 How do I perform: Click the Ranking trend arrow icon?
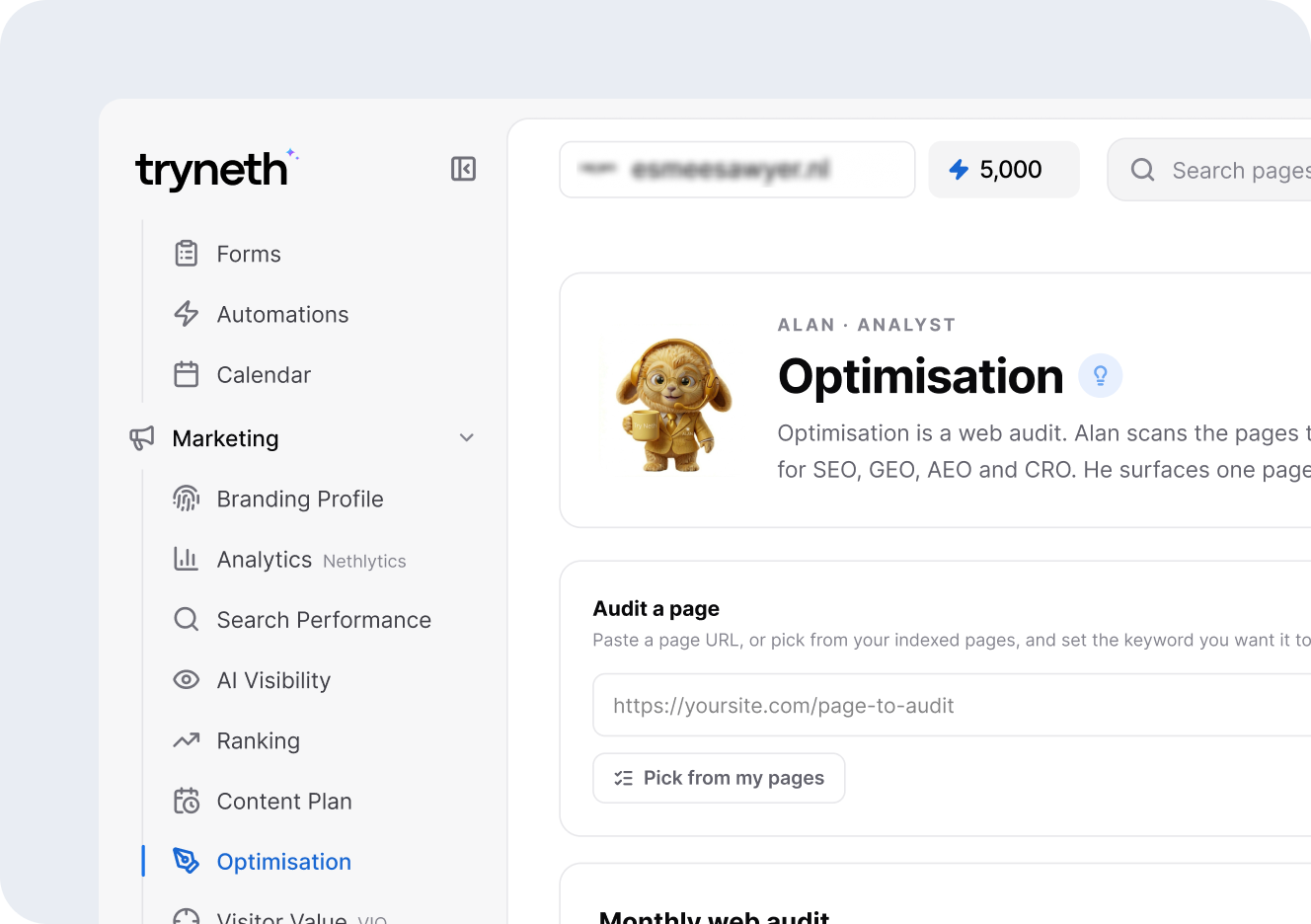point(187,740)
